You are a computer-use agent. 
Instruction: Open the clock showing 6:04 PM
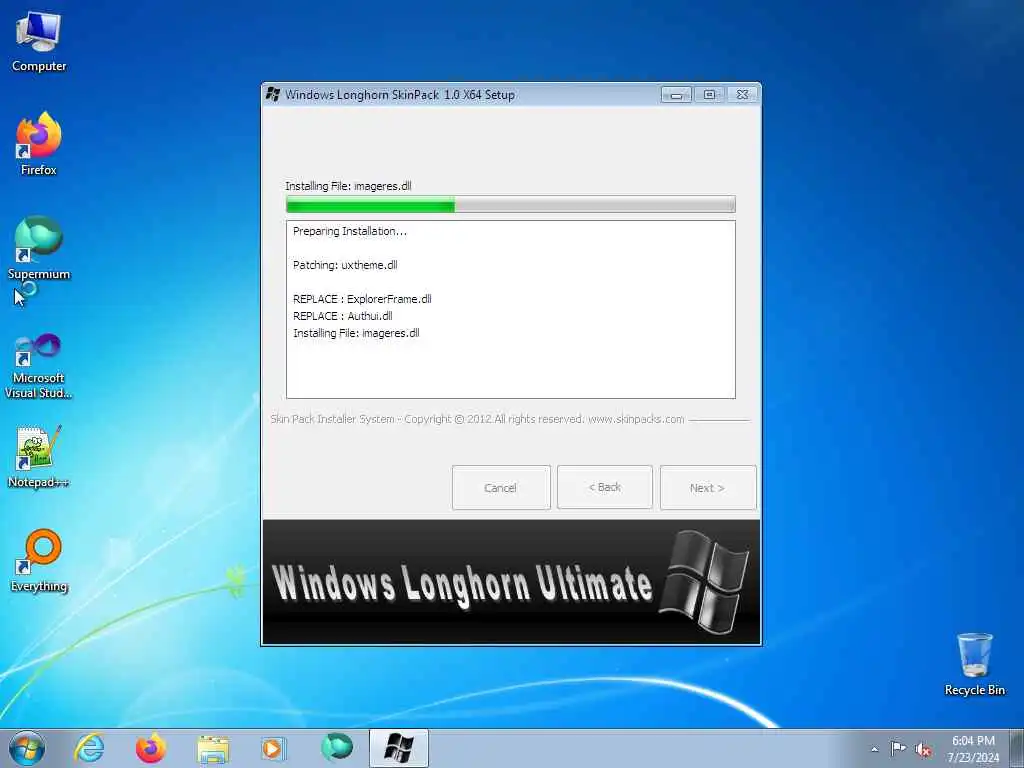tap(973, 749)
